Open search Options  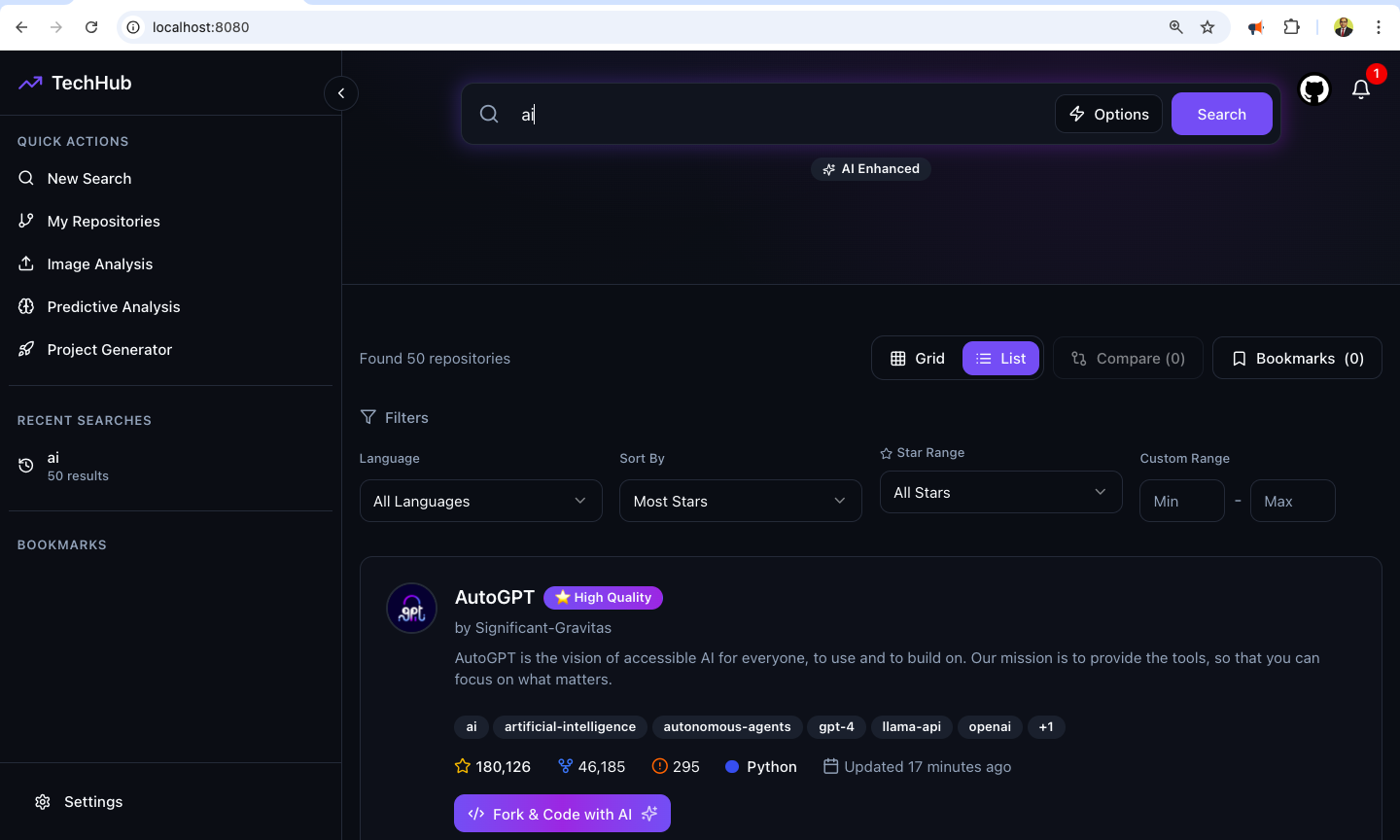click(1108, 114)
